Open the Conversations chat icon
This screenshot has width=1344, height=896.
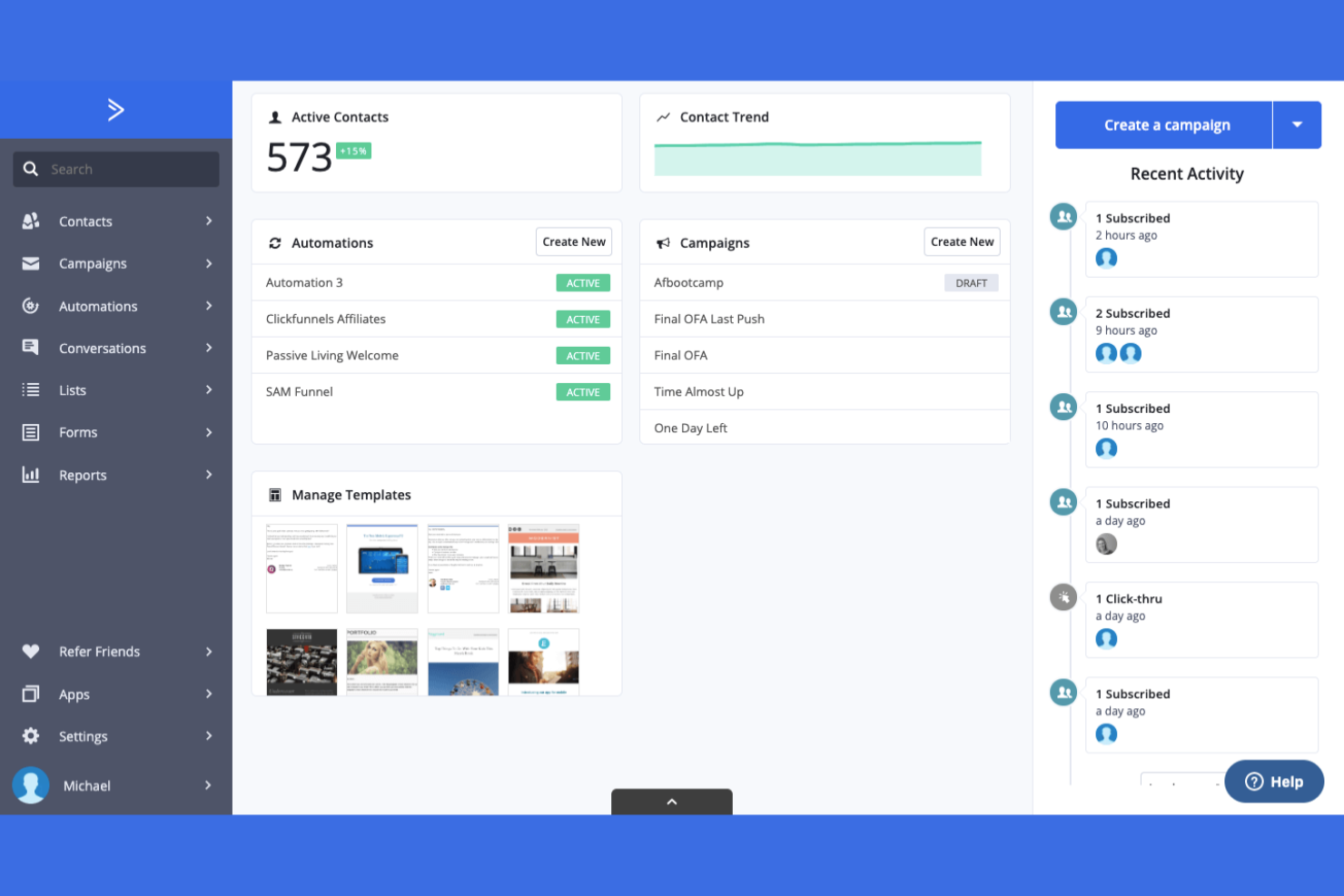[x=31, y=348]
